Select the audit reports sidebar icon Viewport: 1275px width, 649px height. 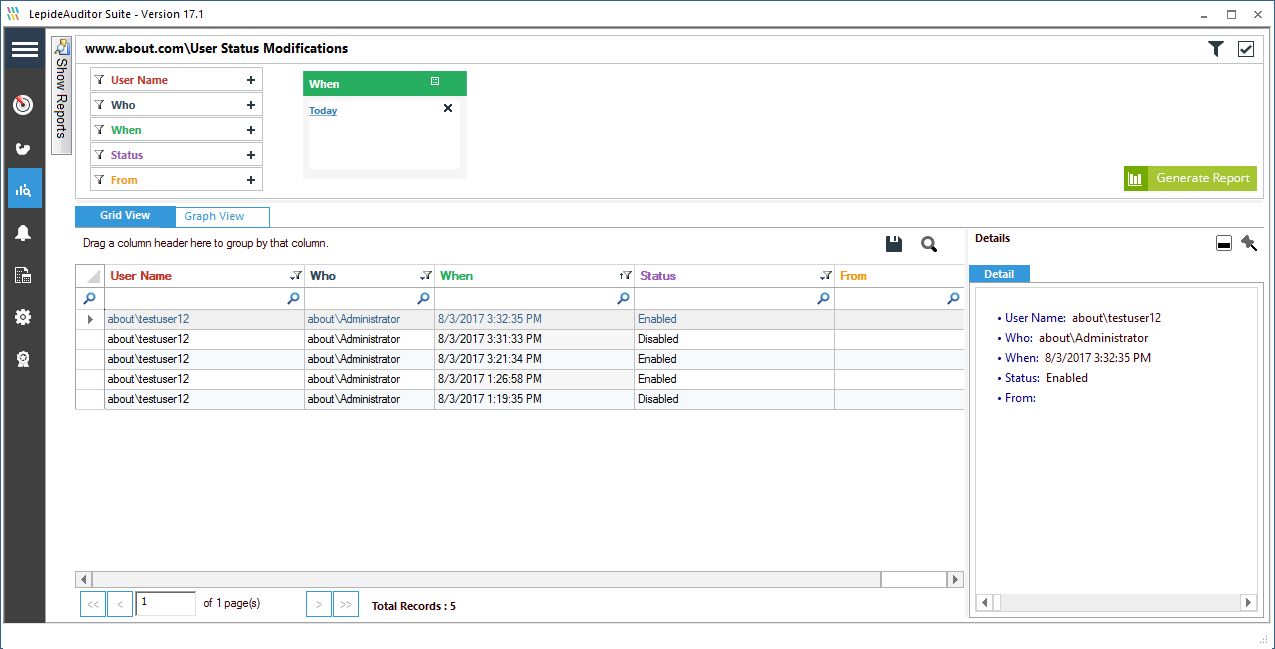pos(24,189)
